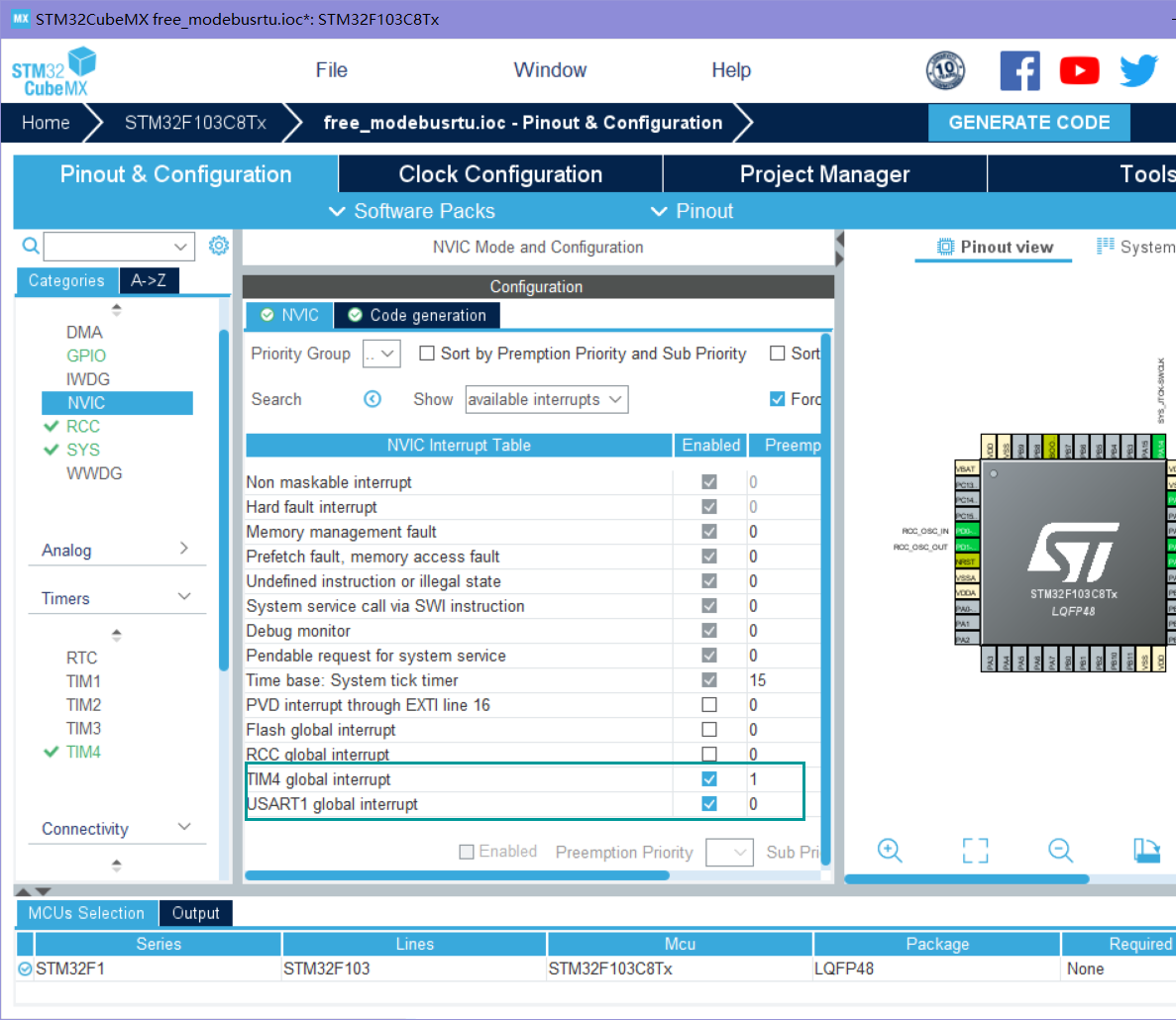Open the Twitter bird icon link
The image size is (1176, 1020).
click(1138, 70)
